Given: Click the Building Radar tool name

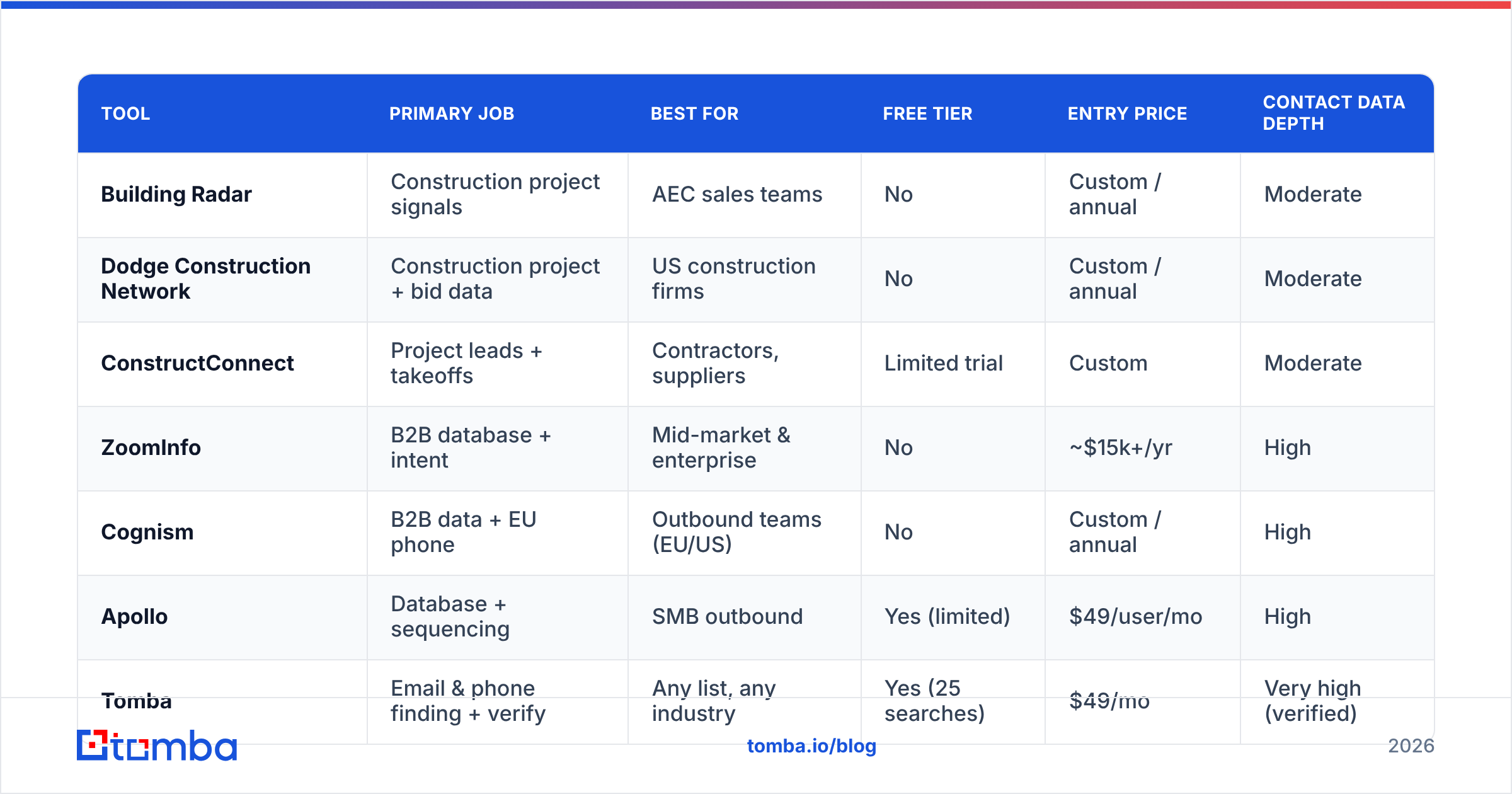Looking at the screenshot, I should pos(176,194).
